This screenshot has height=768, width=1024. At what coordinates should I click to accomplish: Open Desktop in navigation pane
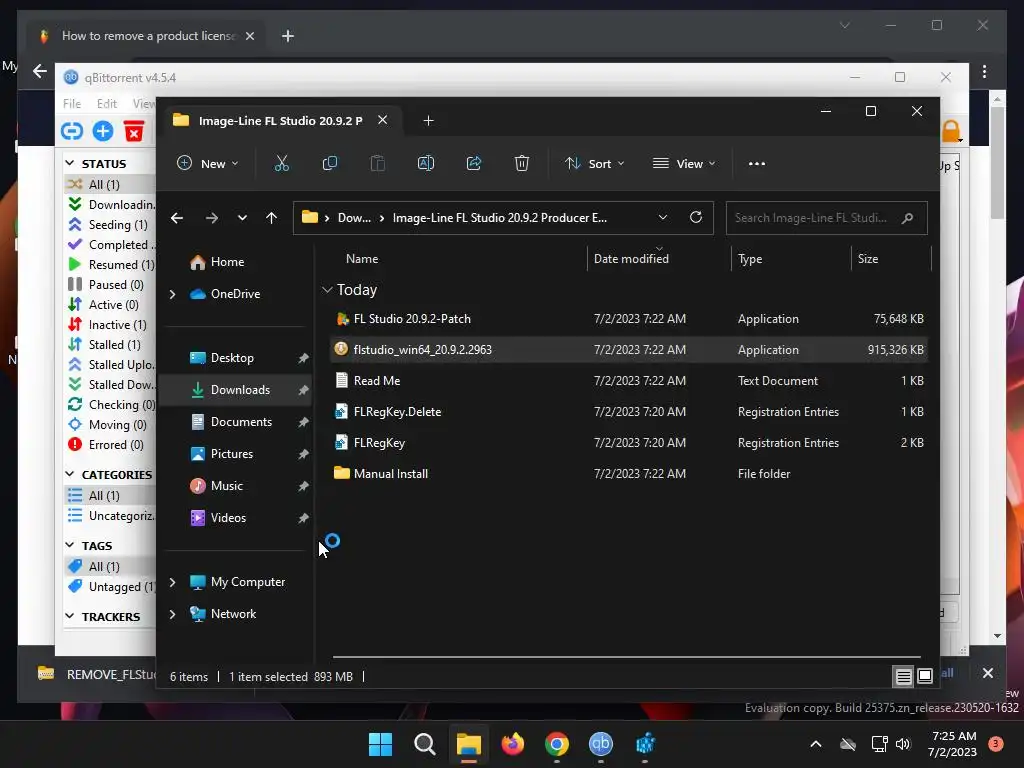point(232,358)
